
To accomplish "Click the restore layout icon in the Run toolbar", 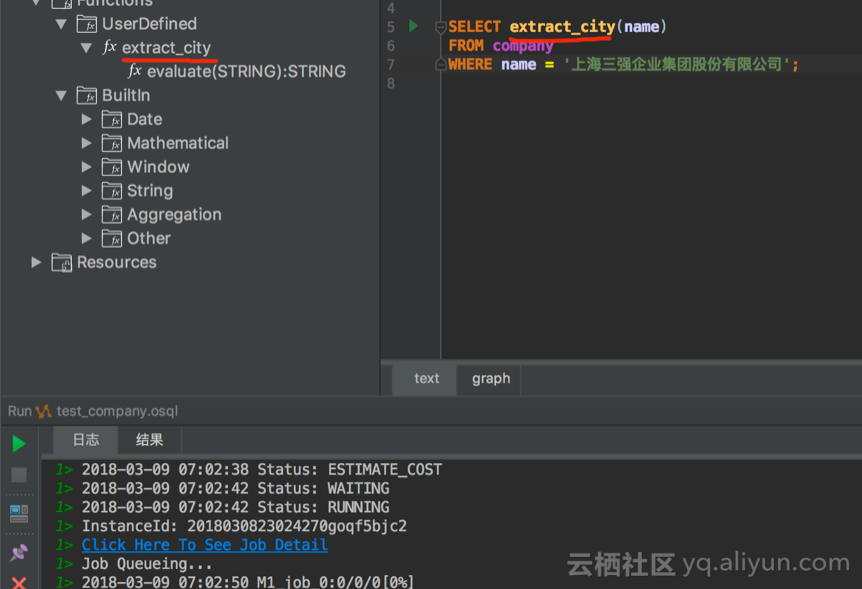I will [x=19, y=514].
